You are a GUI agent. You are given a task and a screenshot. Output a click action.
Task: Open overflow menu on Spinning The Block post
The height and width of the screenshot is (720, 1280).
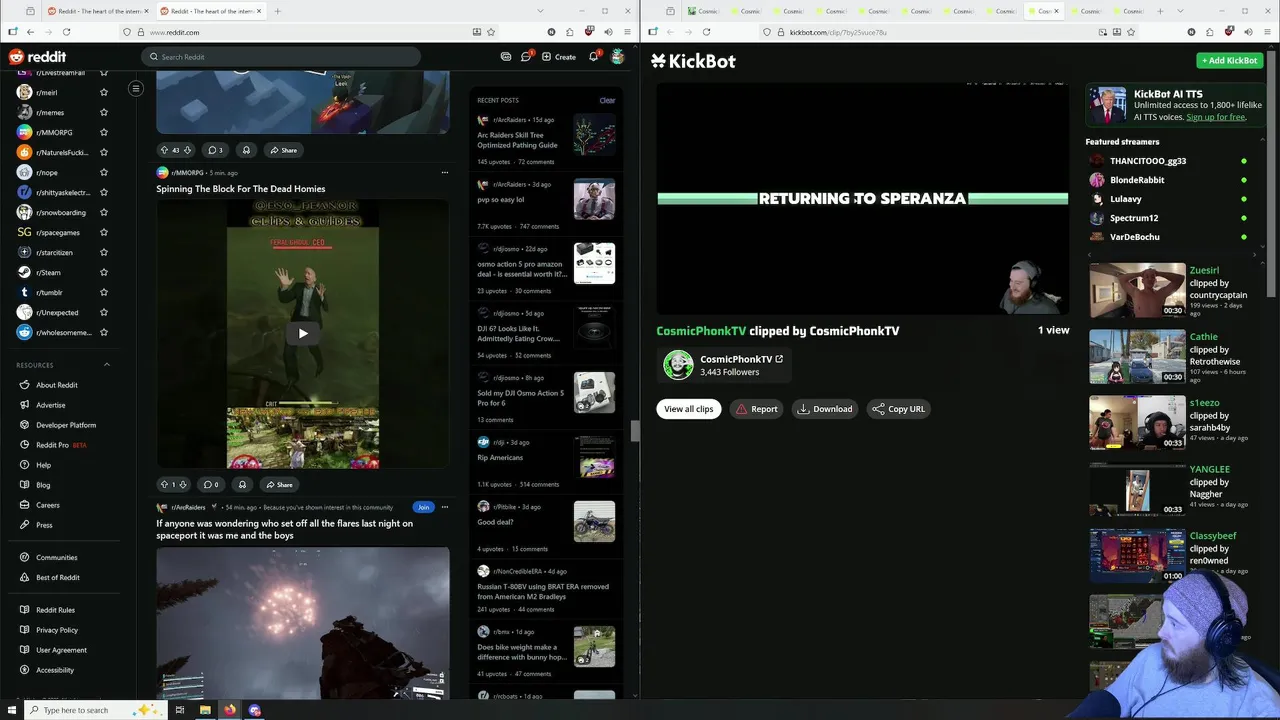pyautogui.click(x=445, y=172)
